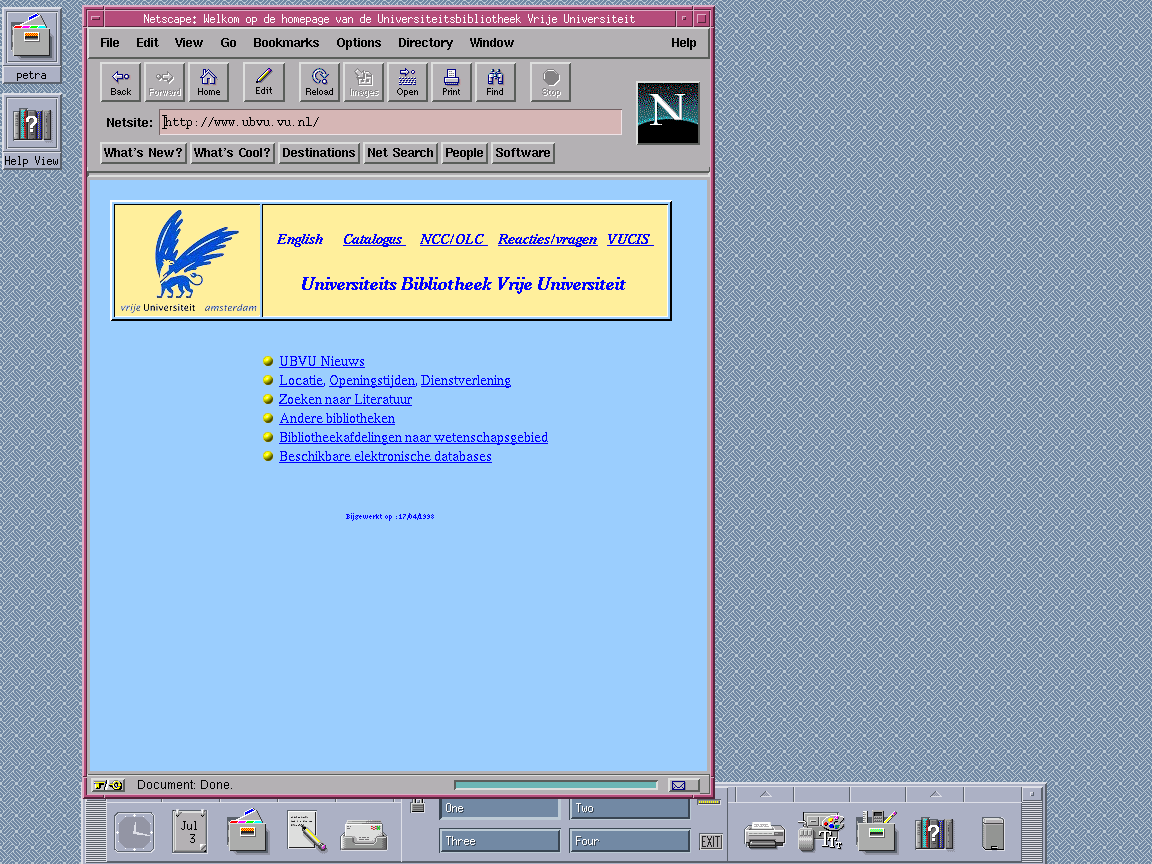Open the Window menu
The image size is (1152, 864).
click(492, 43)
